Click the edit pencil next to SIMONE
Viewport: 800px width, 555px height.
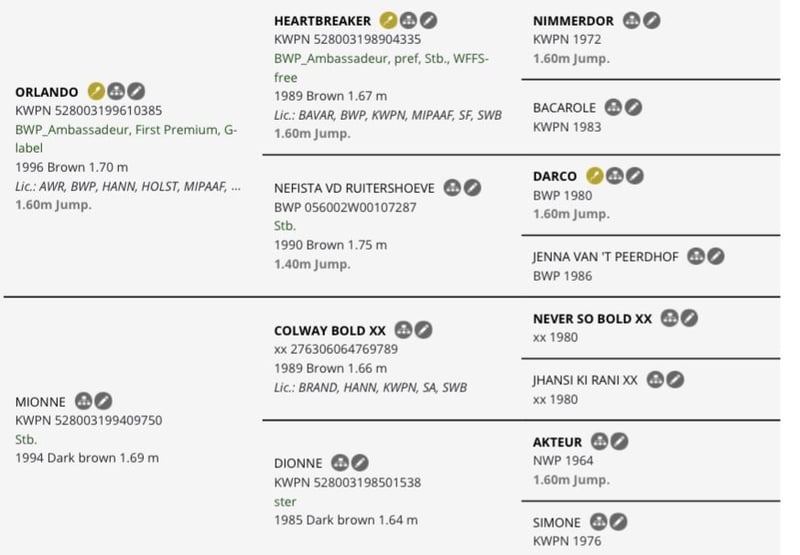[x=618, y=522]
